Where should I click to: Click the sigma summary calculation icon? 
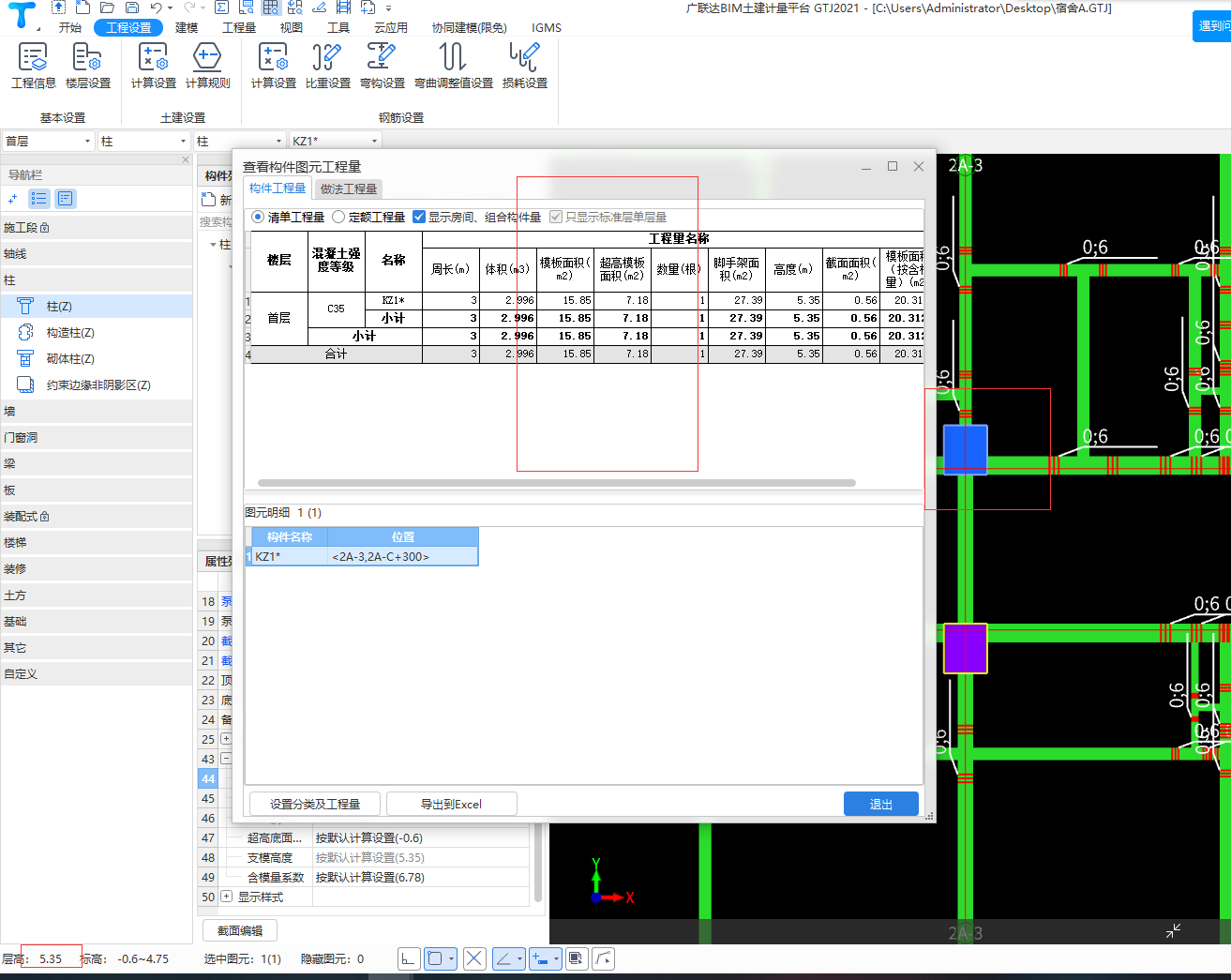[x=222, y=8]
